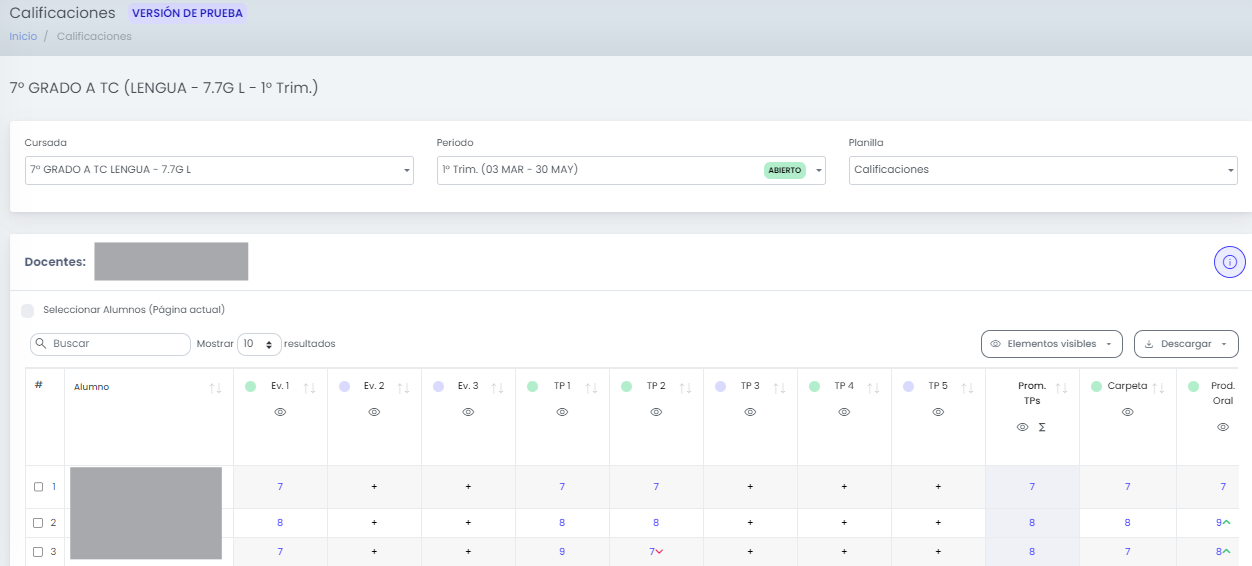1252x566 pixels.
Task: Click VERSIÓN DE PRUEBA badge
Action: (187, 14)
